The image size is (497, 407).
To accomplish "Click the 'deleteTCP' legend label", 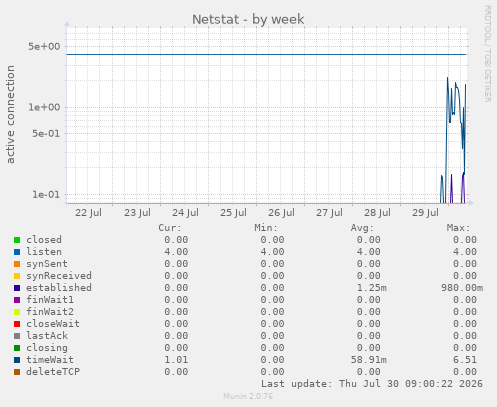I will (53, 372).
